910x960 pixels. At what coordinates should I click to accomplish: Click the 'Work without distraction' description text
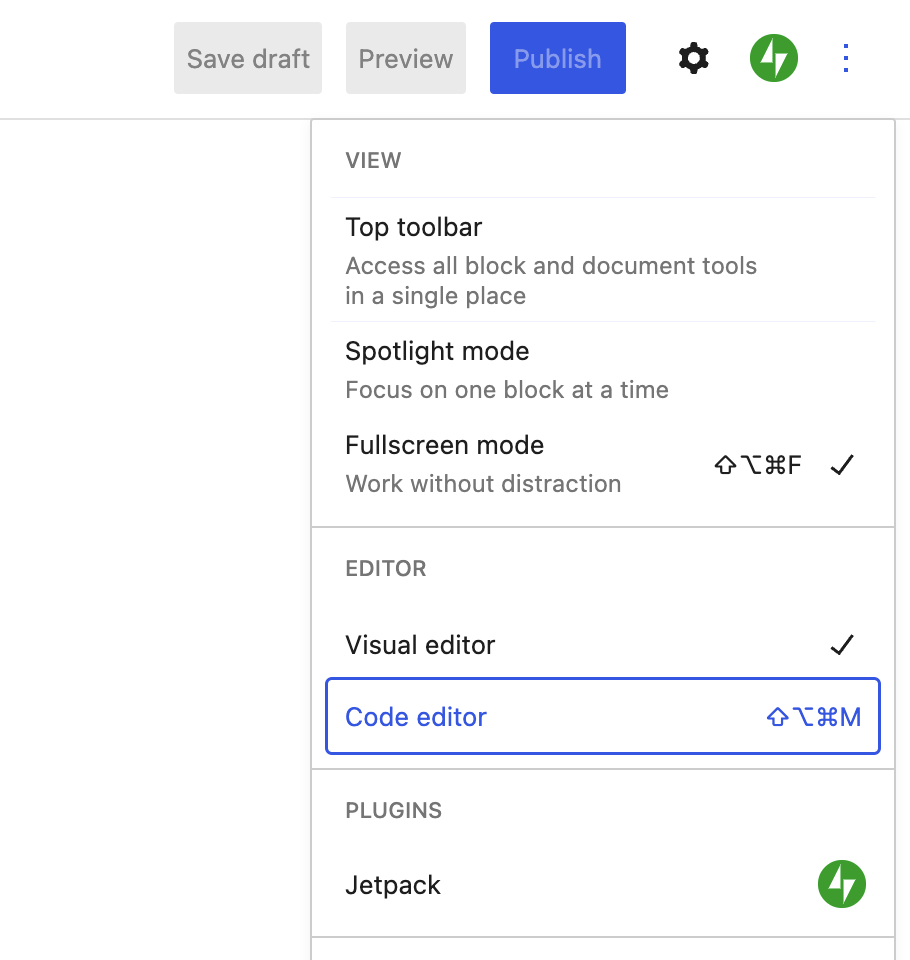pos(483,483)
